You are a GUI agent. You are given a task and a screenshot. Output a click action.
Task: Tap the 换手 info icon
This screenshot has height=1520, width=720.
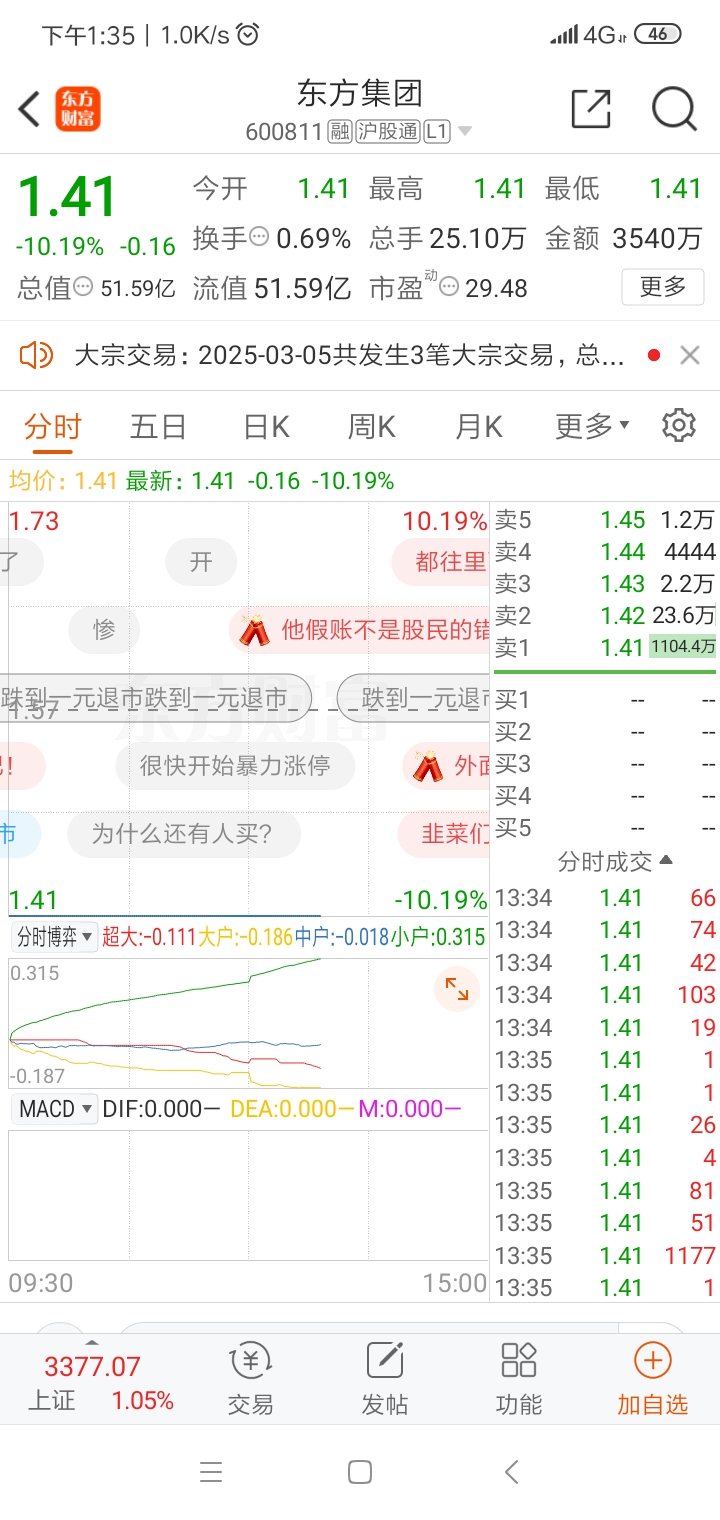259,238
